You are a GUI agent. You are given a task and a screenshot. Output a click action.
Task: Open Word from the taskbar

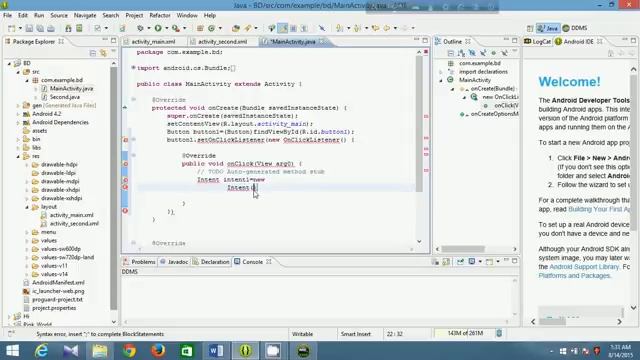tap(216, 351)
